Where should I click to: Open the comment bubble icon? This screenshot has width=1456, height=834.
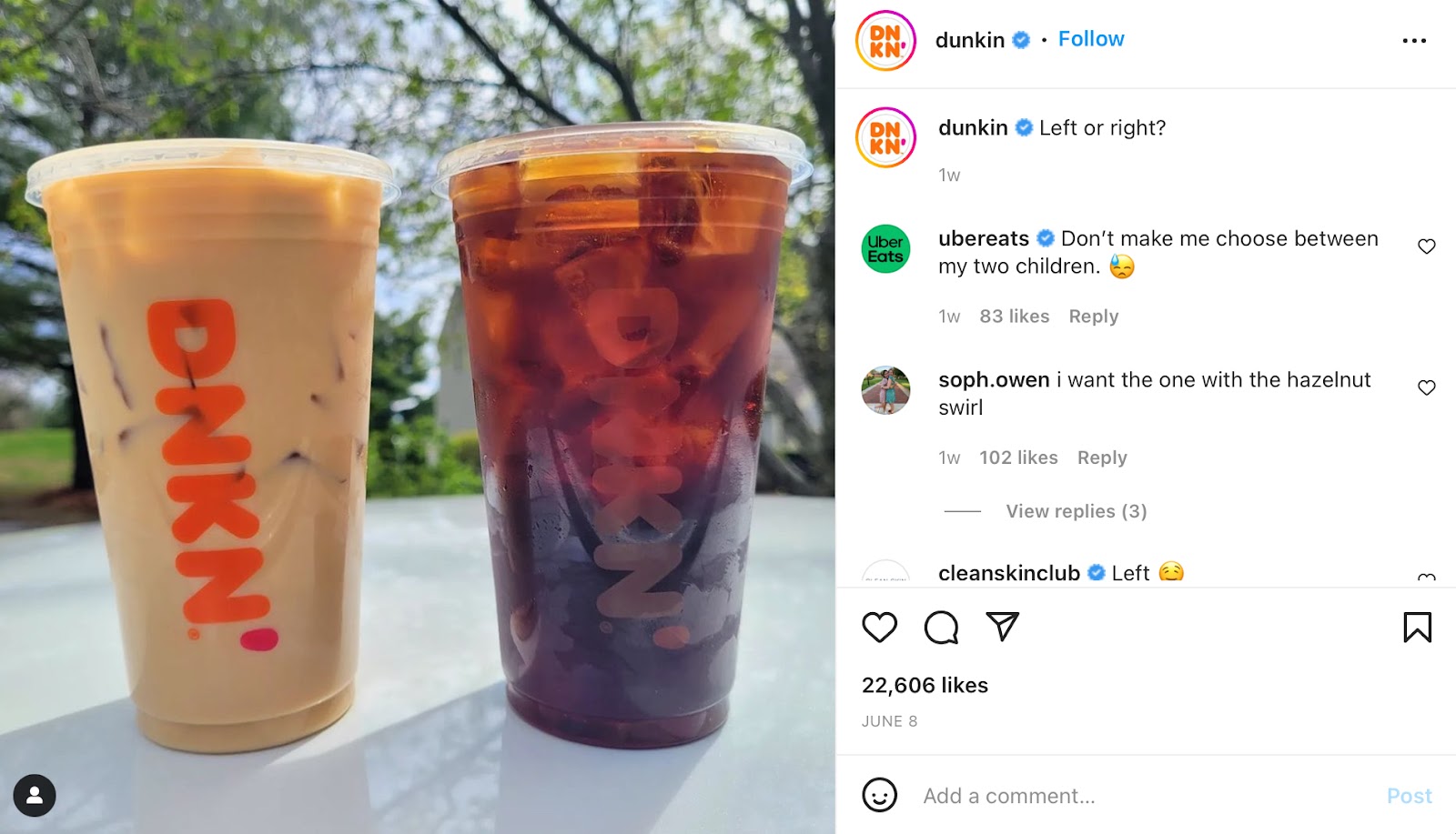[x=941, y=628]
